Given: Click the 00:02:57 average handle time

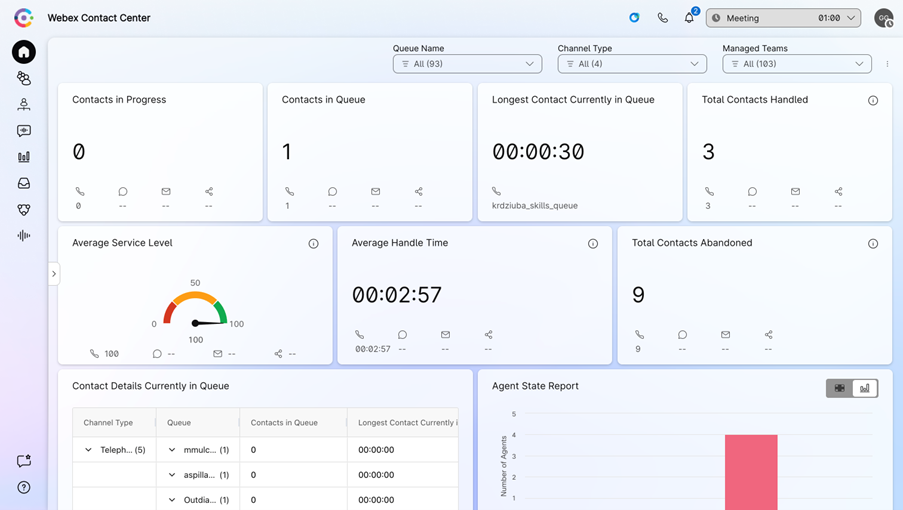Looking at the screenshot, I should point(397,295).
